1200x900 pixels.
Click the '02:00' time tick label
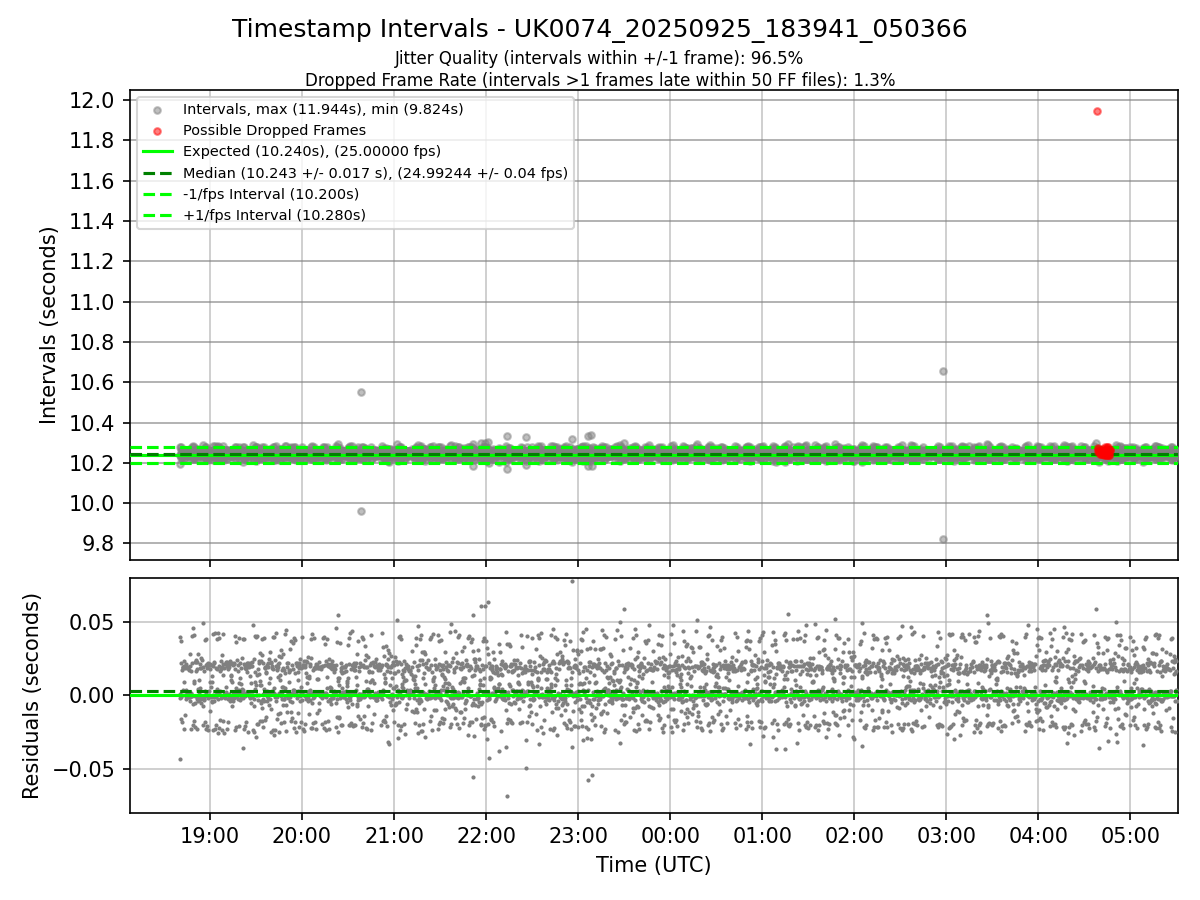pyautogui.click(x=854, y=834)
